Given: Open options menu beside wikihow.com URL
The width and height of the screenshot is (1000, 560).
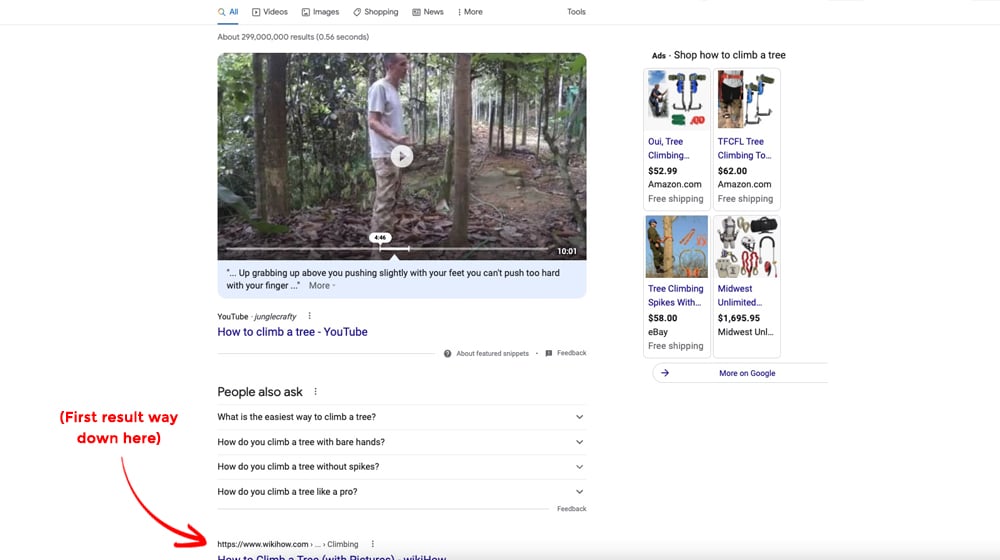Looking at the screenshot, I should 372,544.
